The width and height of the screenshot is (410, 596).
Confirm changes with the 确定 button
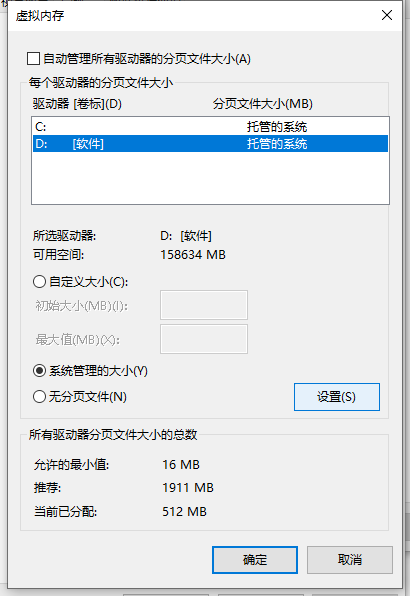(255, 560)
